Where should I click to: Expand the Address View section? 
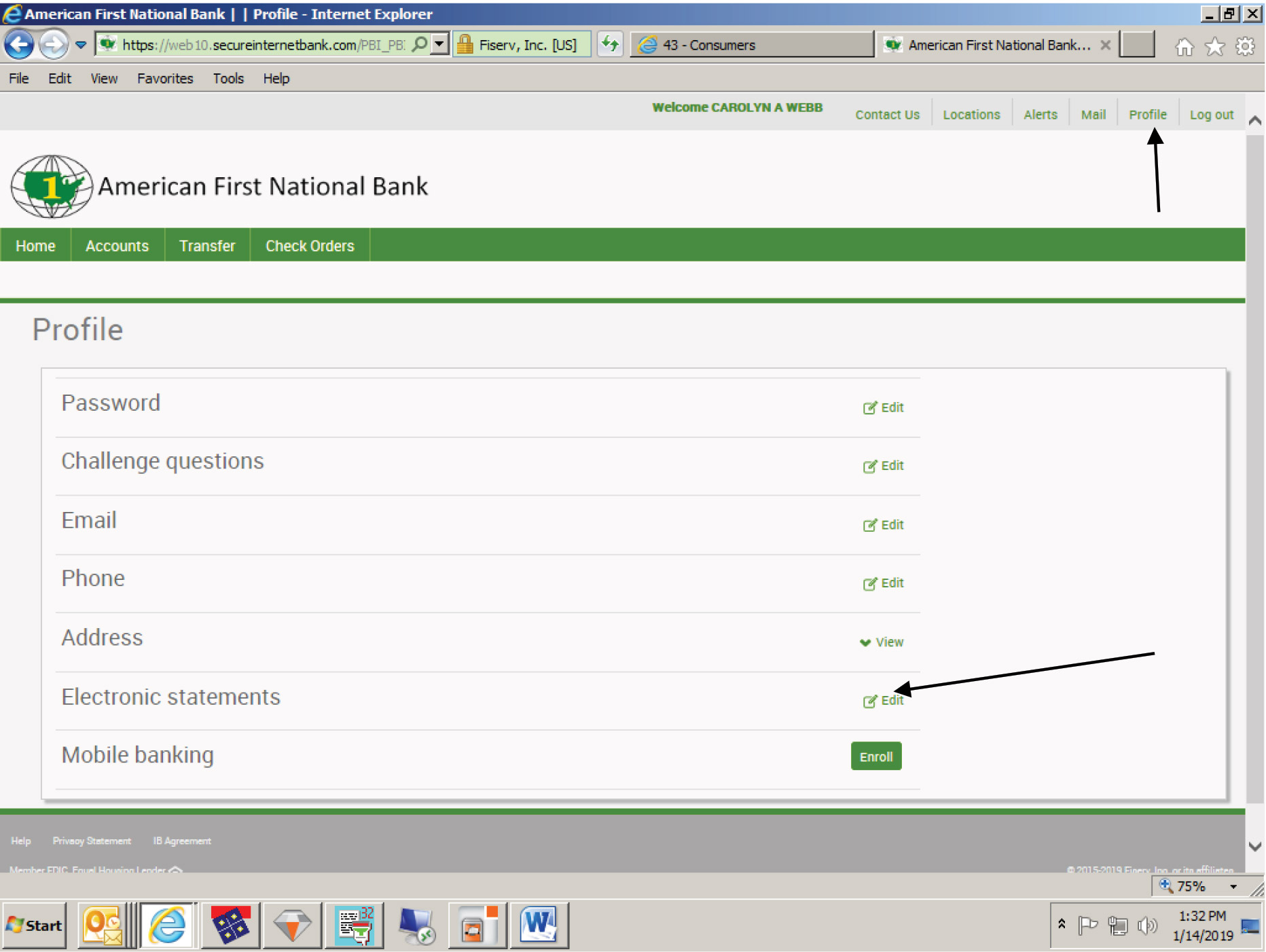pos(882,642)
